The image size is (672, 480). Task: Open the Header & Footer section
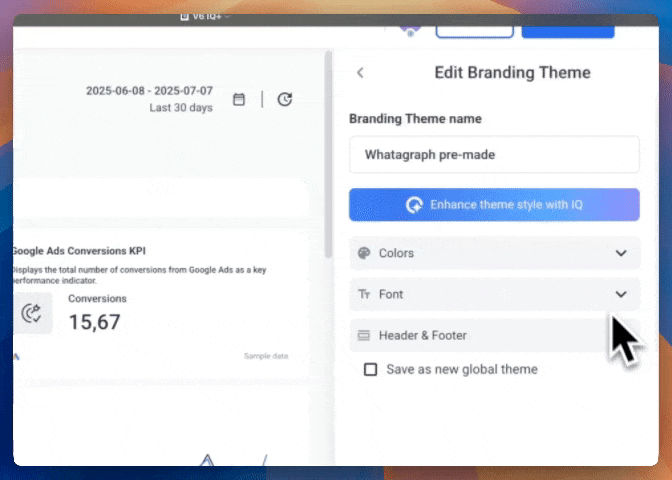[495, 335]
